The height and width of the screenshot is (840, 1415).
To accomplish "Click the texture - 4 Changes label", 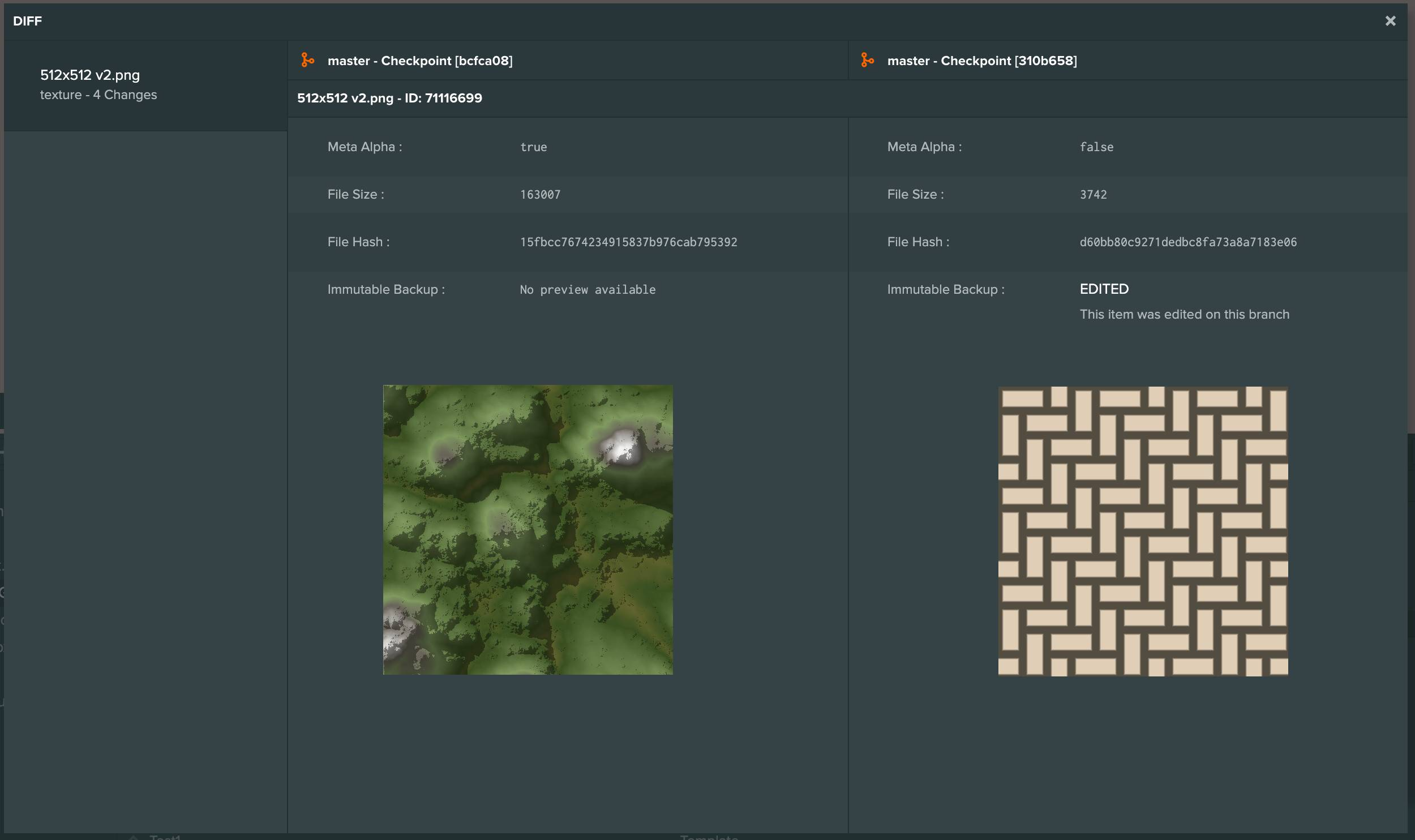I will pos(98,95).
